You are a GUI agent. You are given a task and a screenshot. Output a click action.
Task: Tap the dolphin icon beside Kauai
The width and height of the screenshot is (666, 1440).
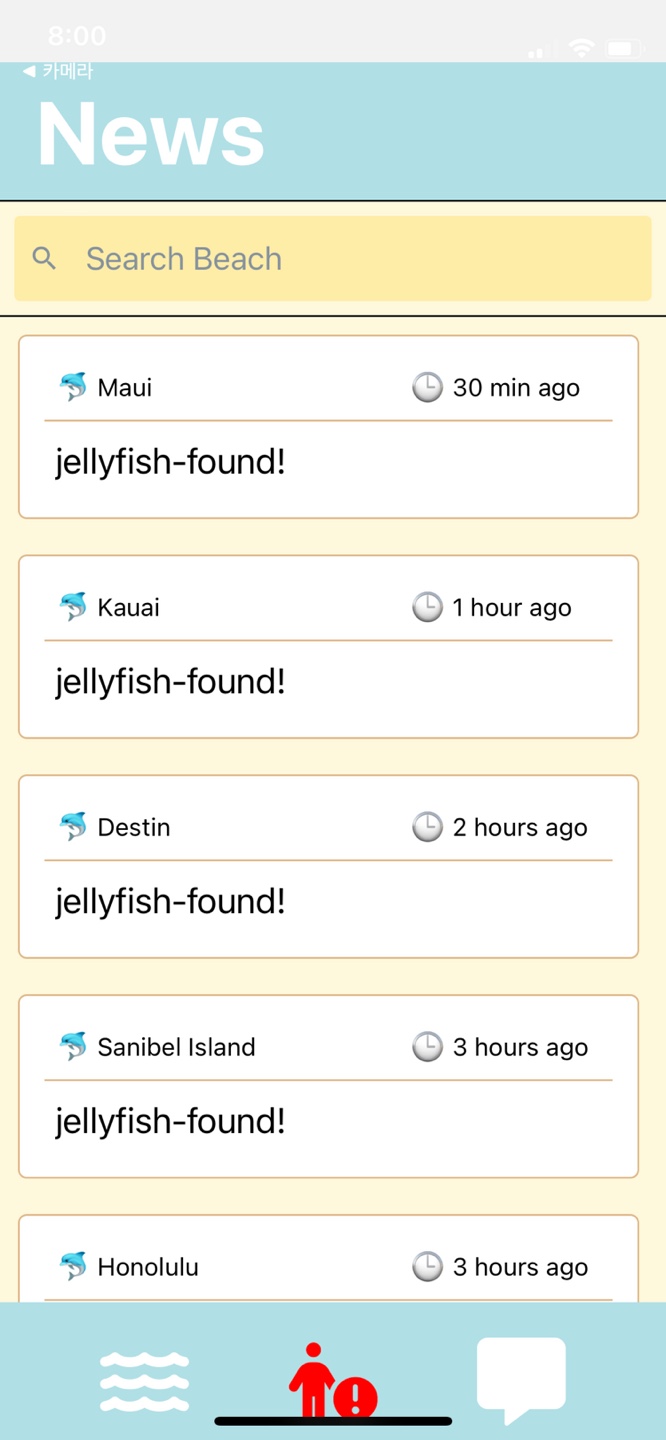(x=73, y=607)
